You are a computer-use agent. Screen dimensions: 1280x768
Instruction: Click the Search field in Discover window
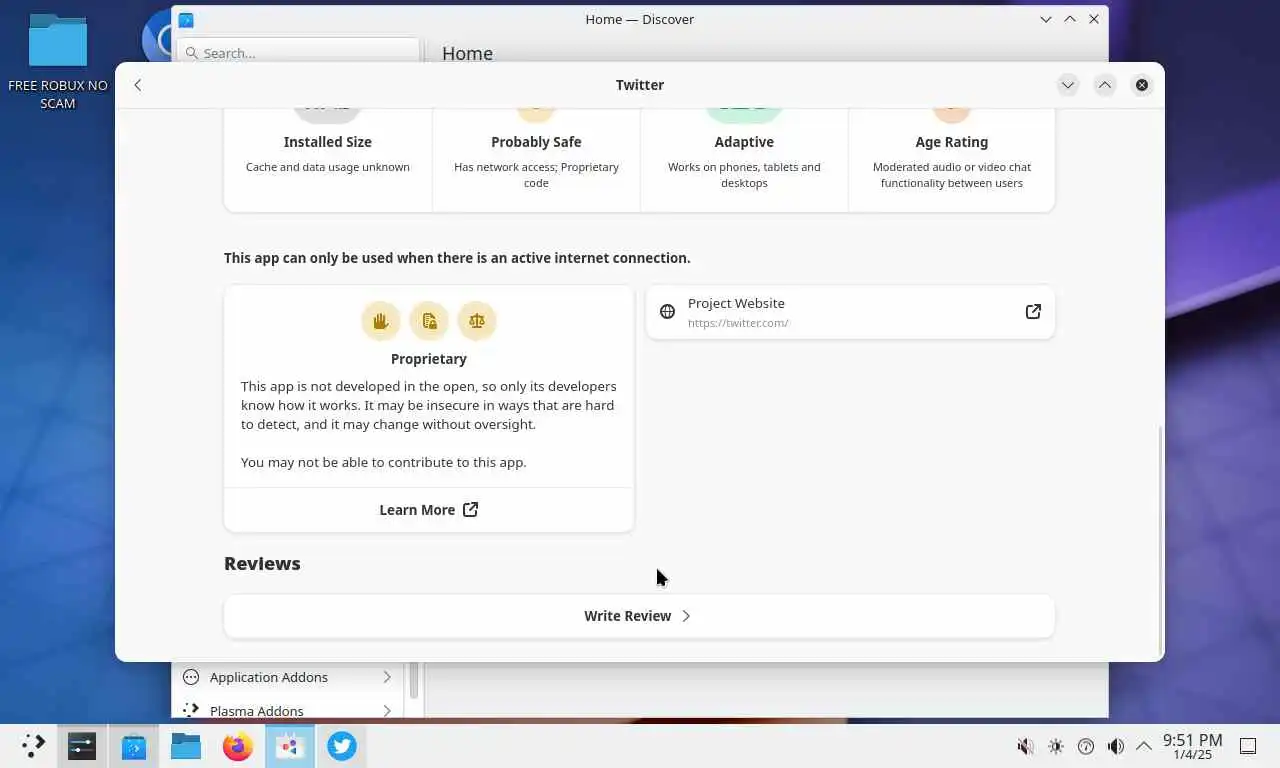[x=298, y=53]
